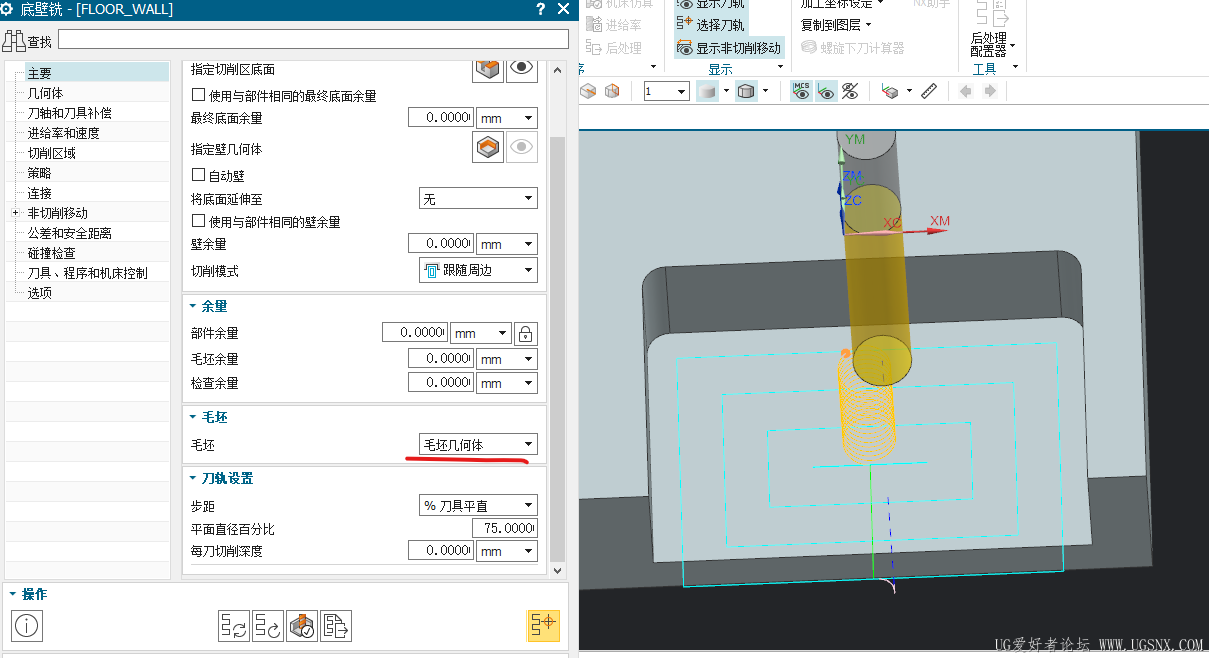Open 刀轴和刀具补偿 settings page
This screenshot has width=1209, height=658.
coord(70,113)
